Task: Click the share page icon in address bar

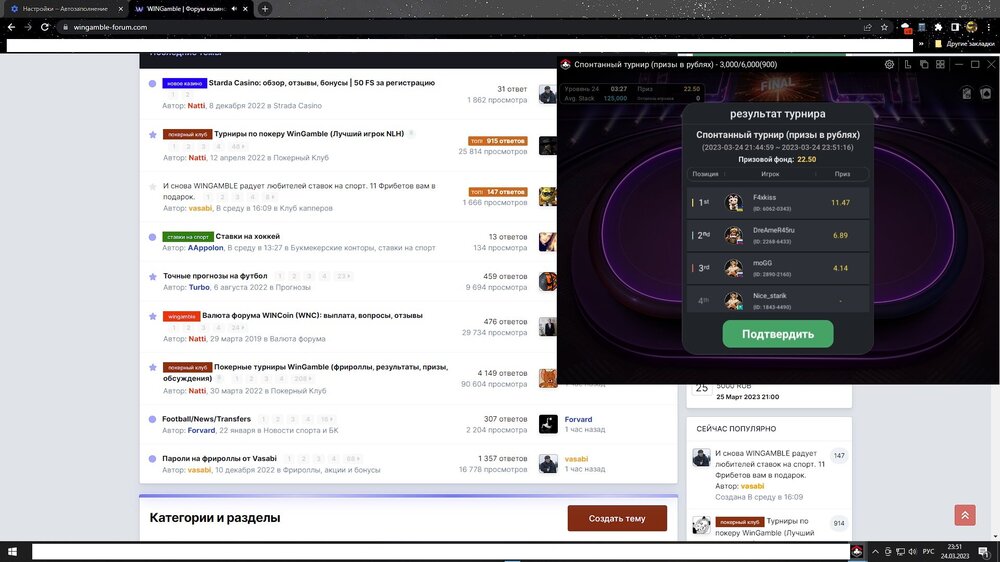Action: (868, 27)
